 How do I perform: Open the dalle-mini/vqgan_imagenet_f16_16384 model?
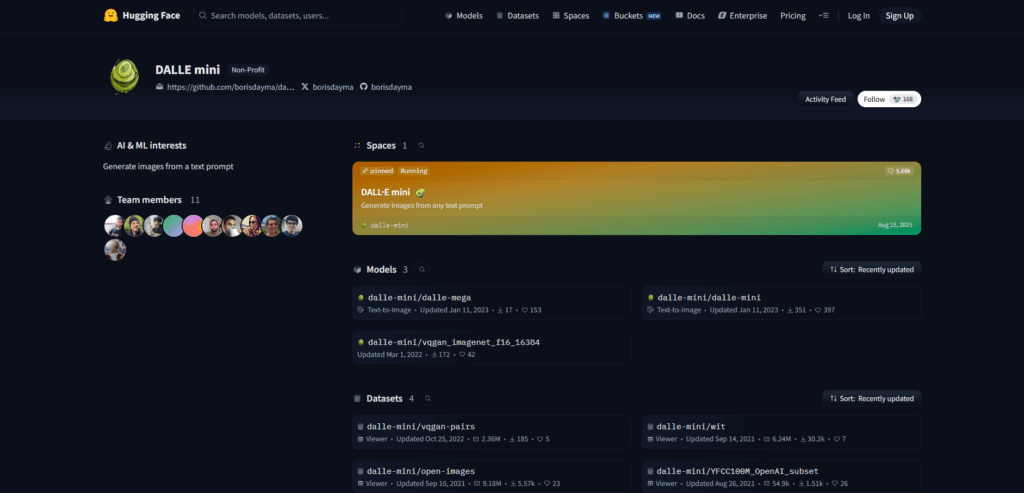click(492, 347)
